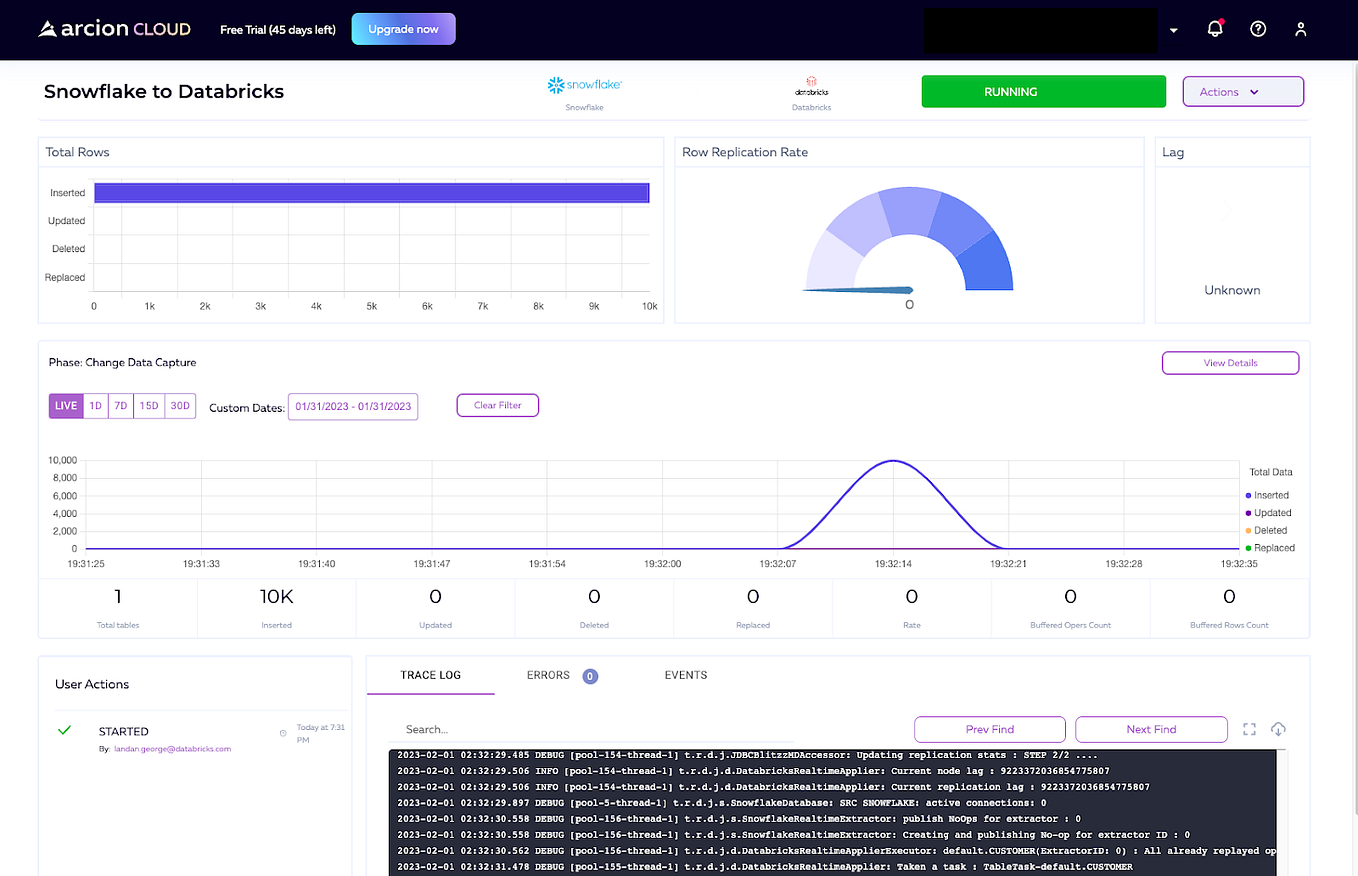Viewport: 1358px width, 876px height.
Task: Switch to the ERRORS tab
Action: [548, 675]
